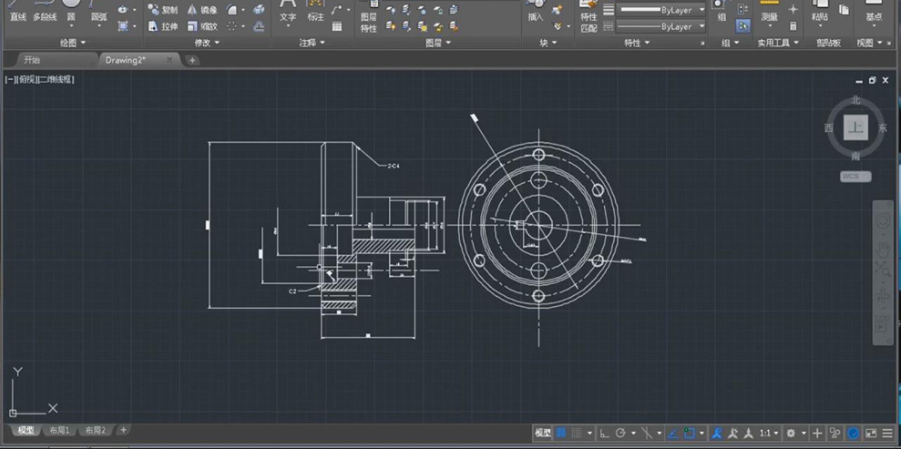The height and width of the screenshot is (449, 901).
Task: Toggle group selection on/off button
Action: 743,26
